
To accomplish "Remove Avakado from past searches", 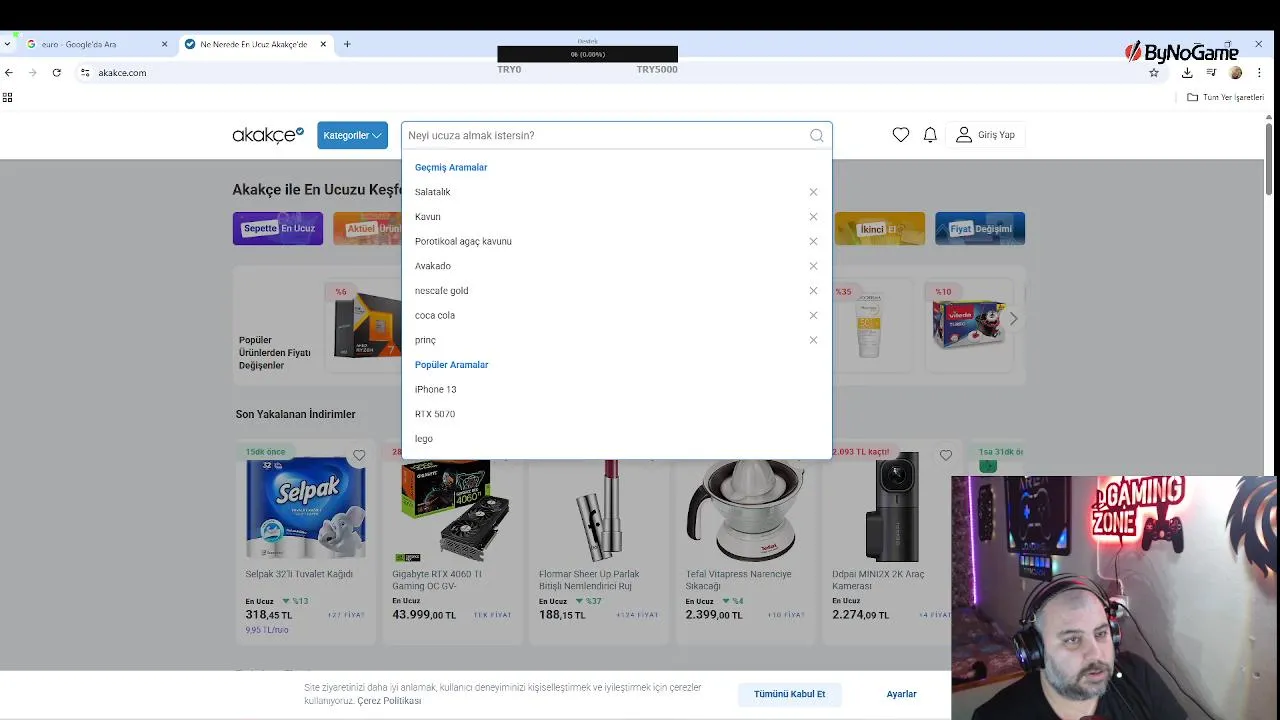I will [813, 266].
